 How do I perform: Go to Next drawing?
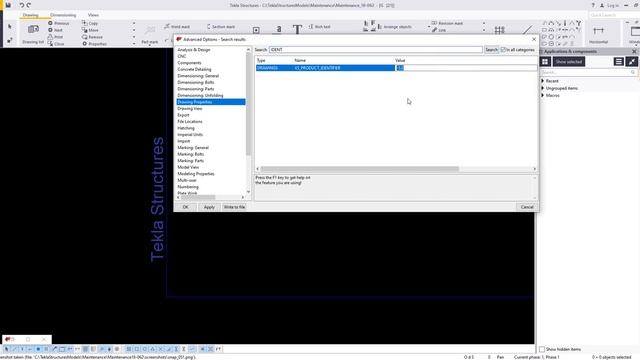(56, 30)
